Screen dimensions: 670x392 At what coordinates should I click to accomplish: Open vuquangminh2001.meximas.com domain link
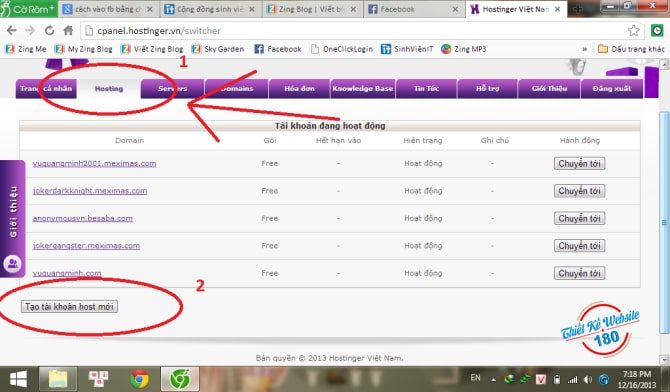[94, 163]
